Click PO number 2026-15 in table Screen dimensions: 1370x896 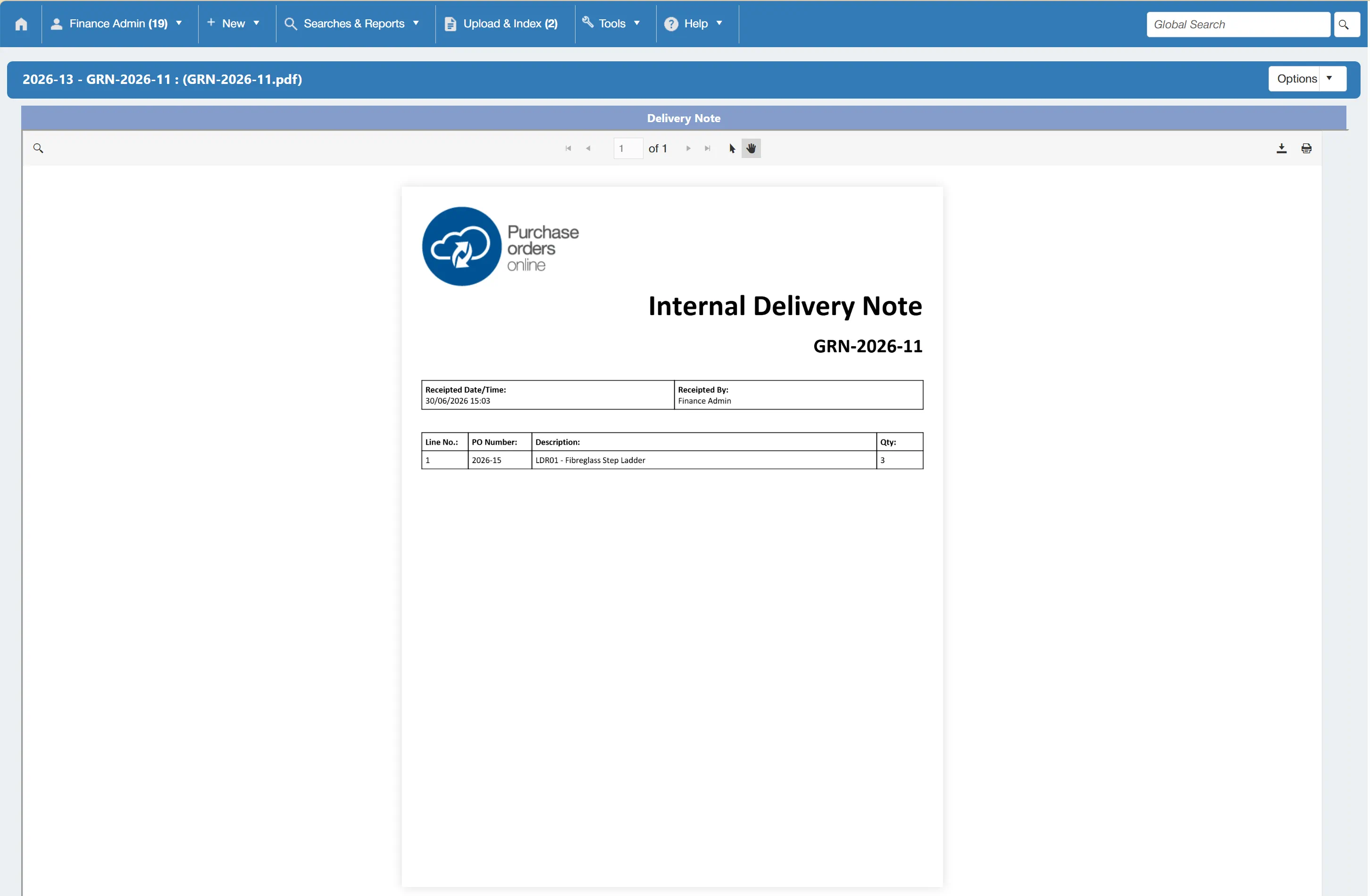point(486,460)
